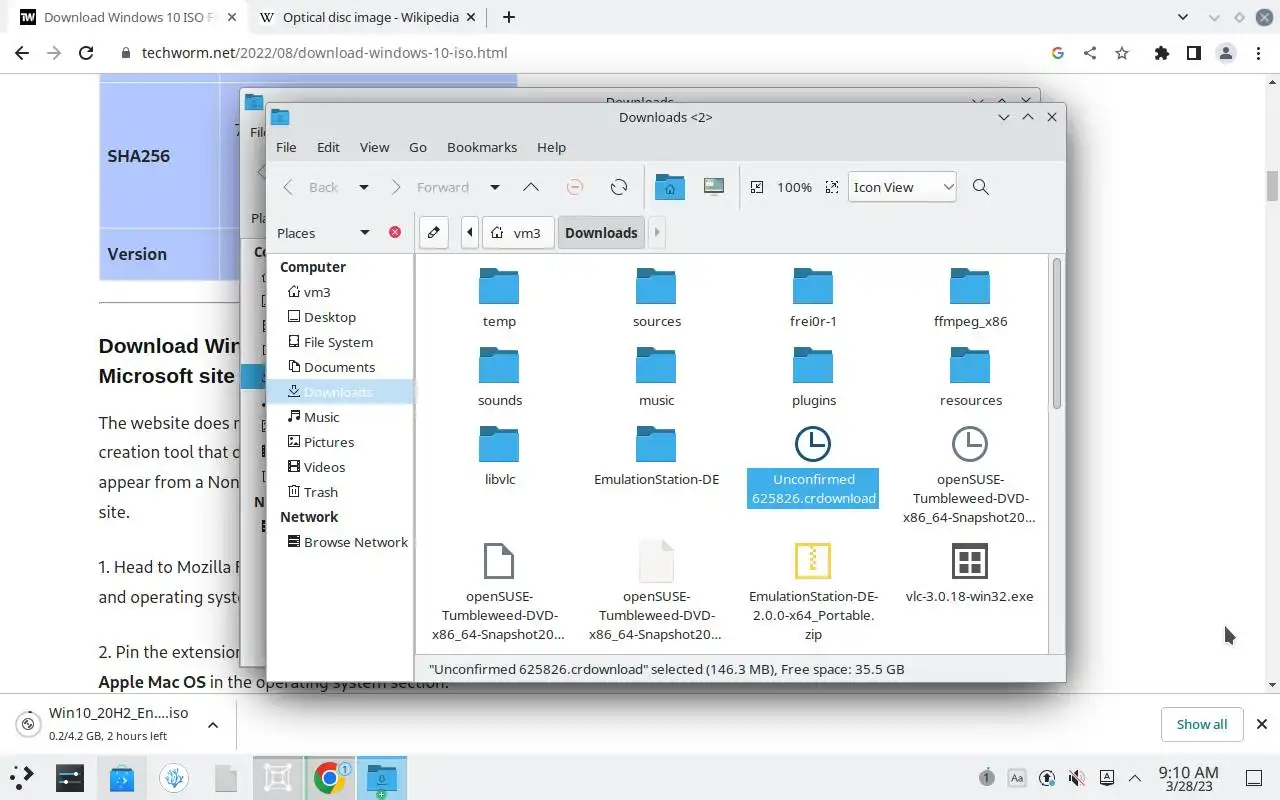Click the right path scroll arrow
This screenshot has height=800, width=1280.
657,233
